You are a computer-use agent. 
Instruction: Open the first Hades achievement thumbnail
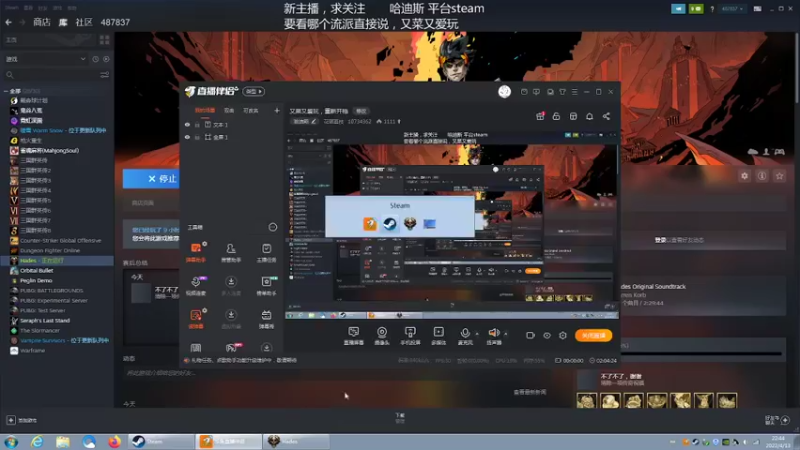pos(587,401)
